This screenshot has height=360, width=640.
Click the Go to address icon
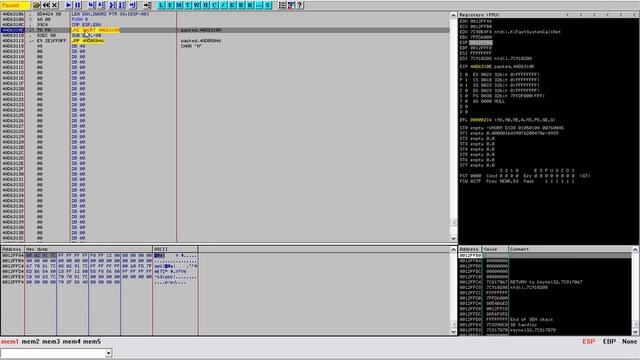147,5
